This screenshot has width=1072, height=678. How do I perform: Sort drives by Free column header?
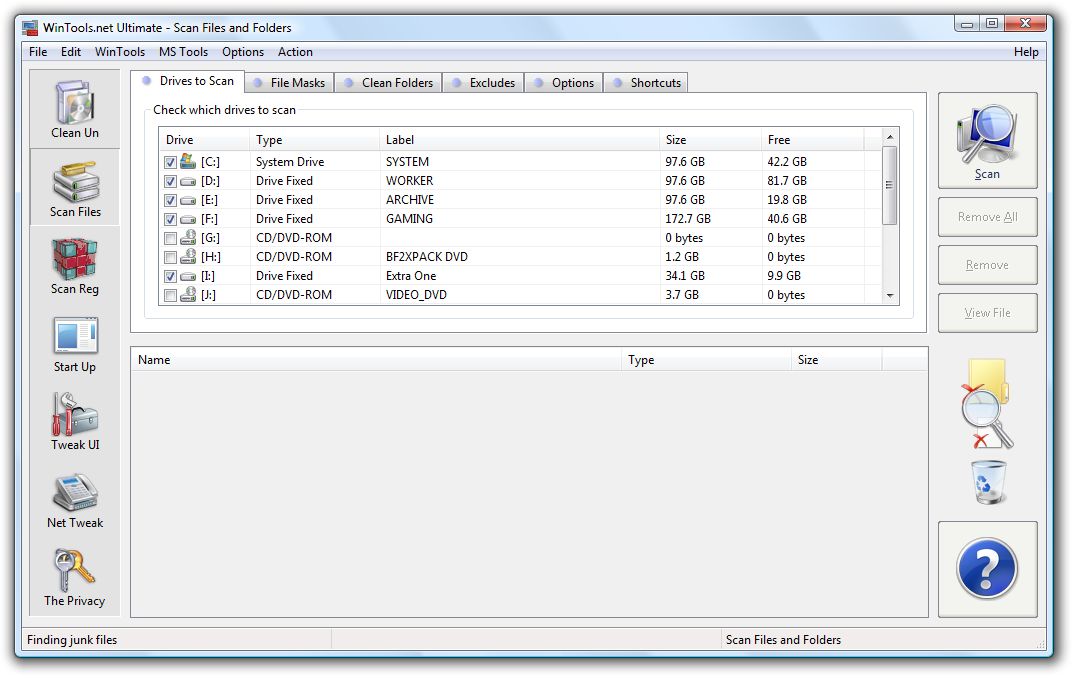[x=813, y=140]
